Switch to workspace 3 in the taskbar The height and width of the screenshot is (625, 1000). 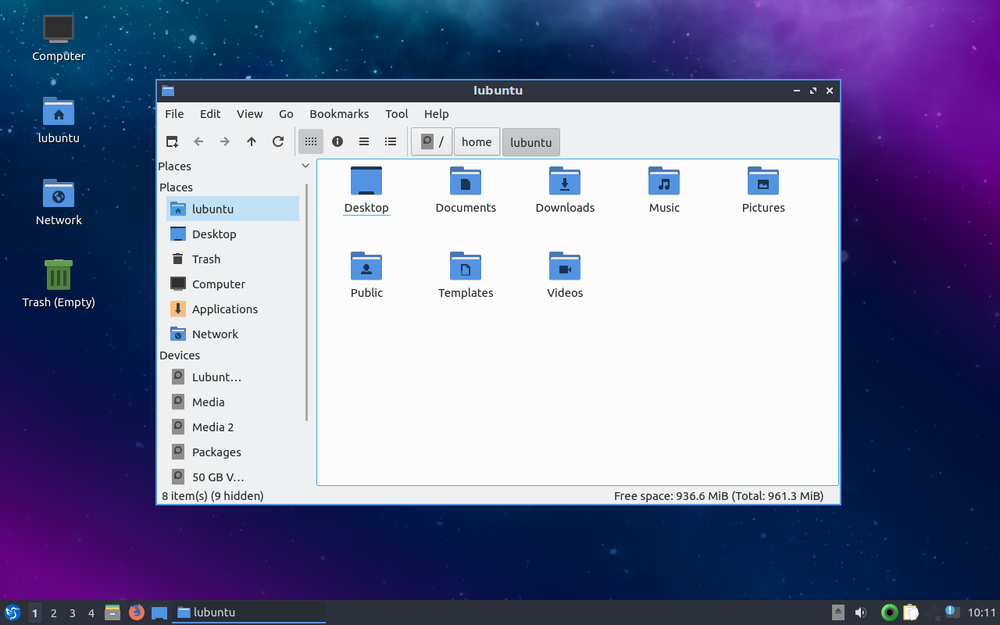tap(71, 612)
